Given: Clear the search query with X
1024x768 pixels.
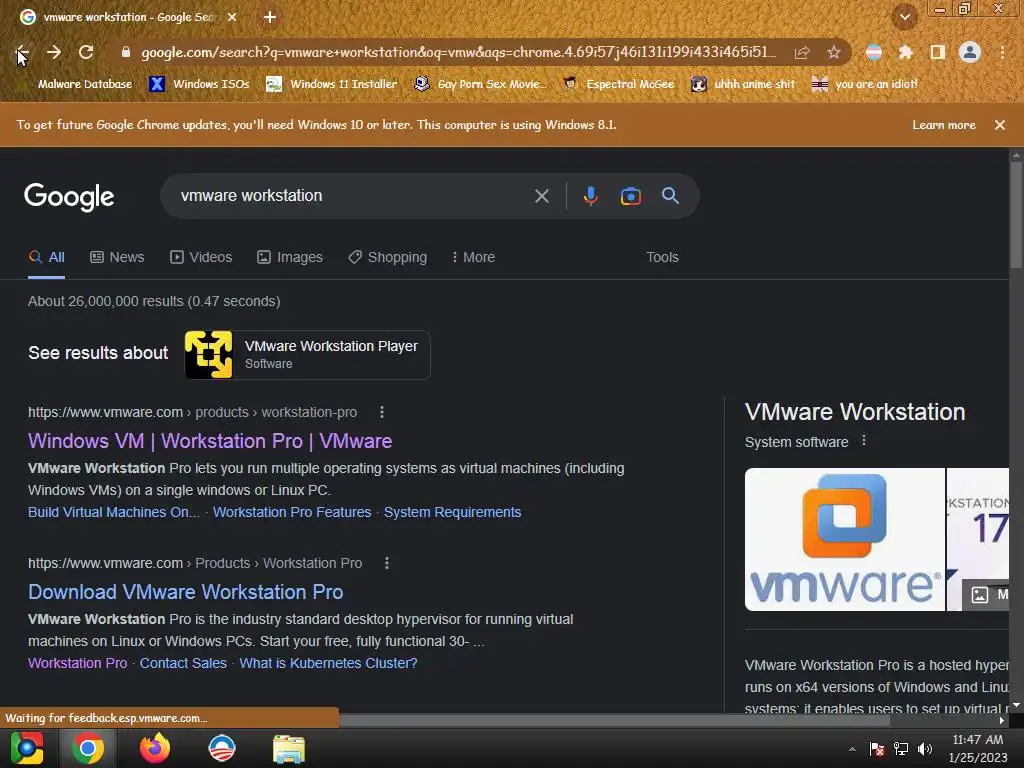Looking at the screenshot, I should 541,196.
